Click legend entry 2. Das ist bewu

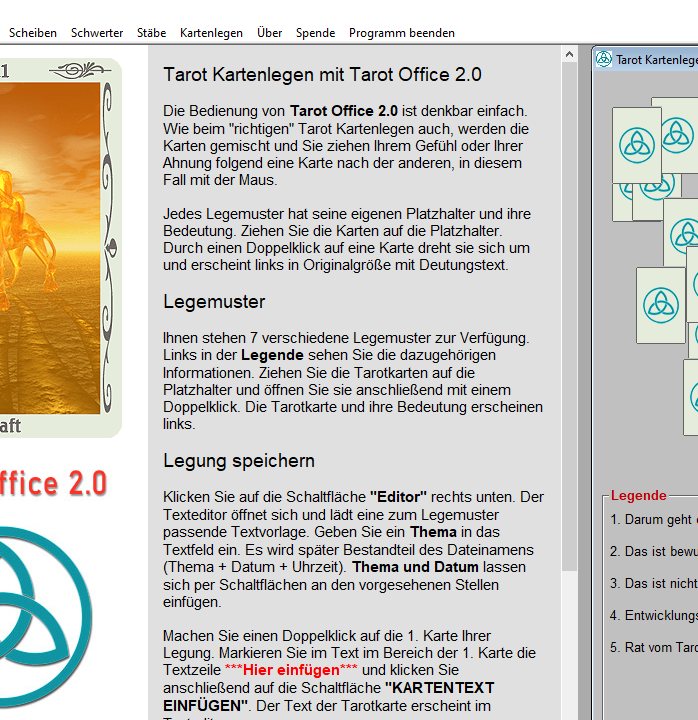coord(654,551)
